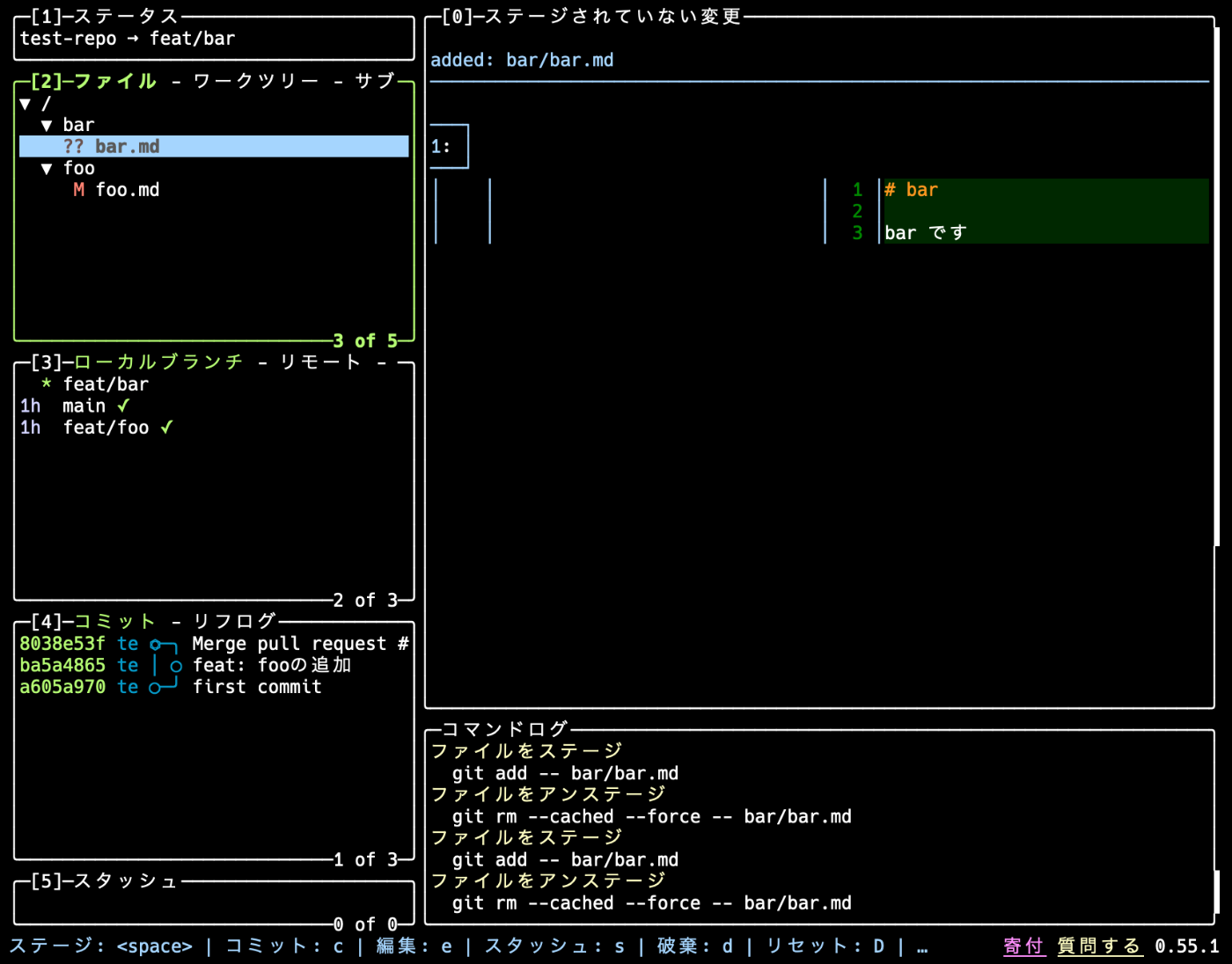1232x964 pixels.
Task: Click the Merge pull request commit message
Action: pyautogui.click(x=301, y=644)
